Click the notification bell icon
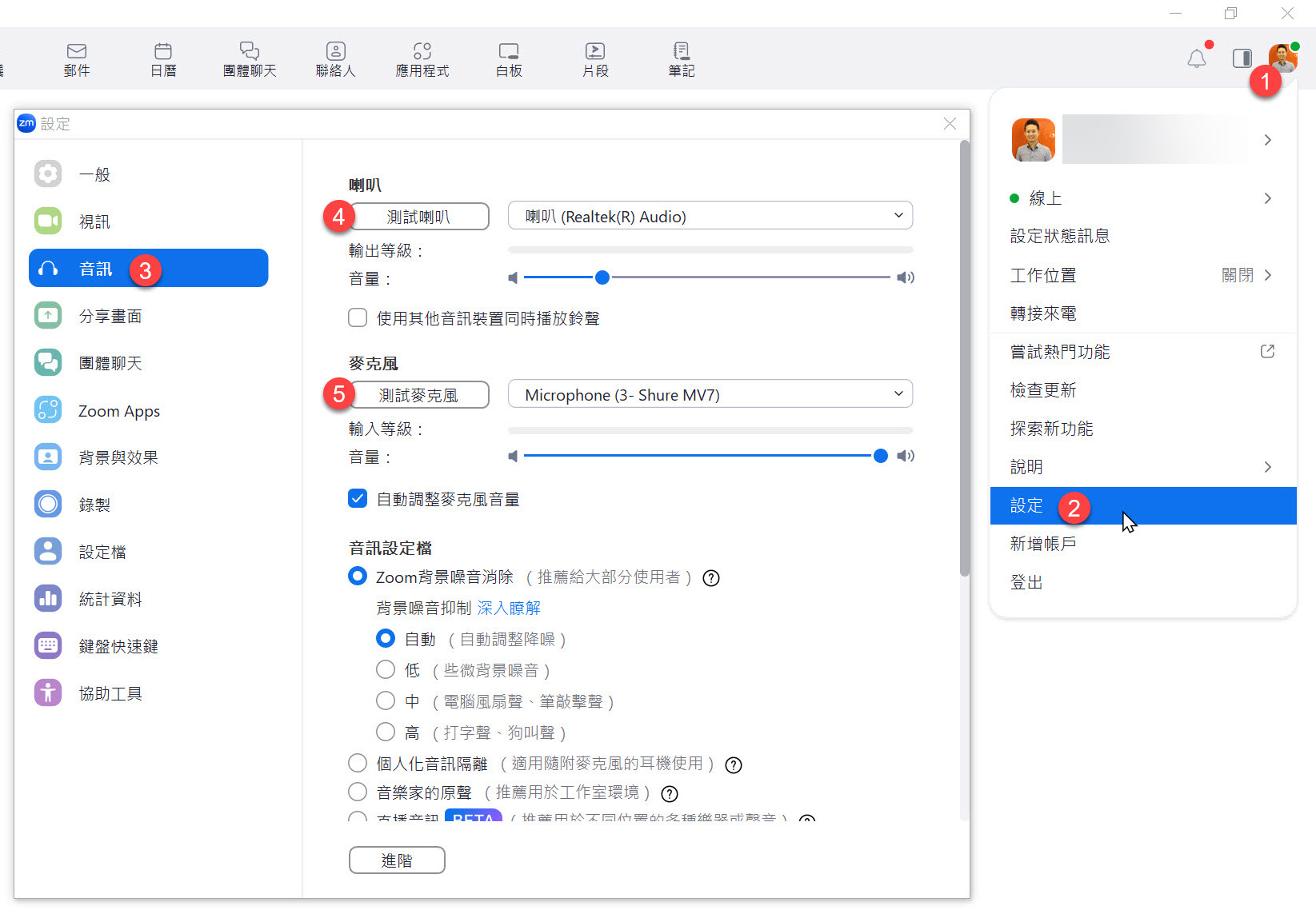This screenshot has height=910, width=1316. coord(1197,58)
